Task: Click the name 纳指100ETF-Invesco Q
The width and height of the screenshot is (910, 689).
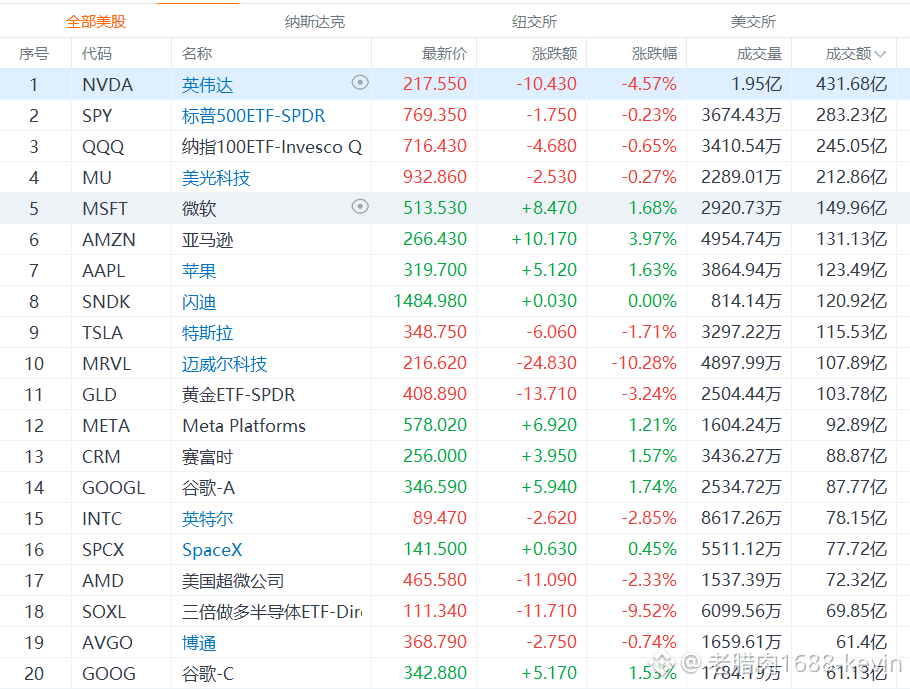Action: click(272, 147)
